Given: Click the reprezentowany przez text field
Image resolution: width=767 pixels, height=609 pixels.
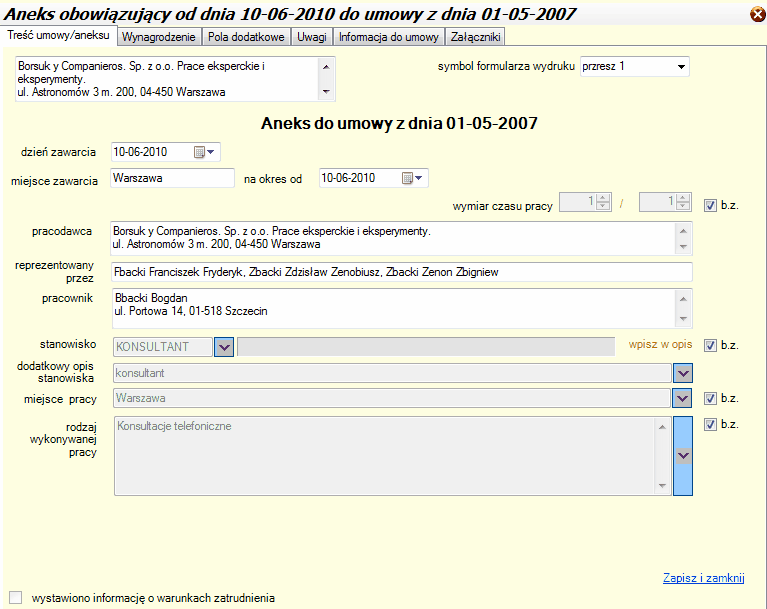Looking at the screenshot, I should [x=400, y=272].
